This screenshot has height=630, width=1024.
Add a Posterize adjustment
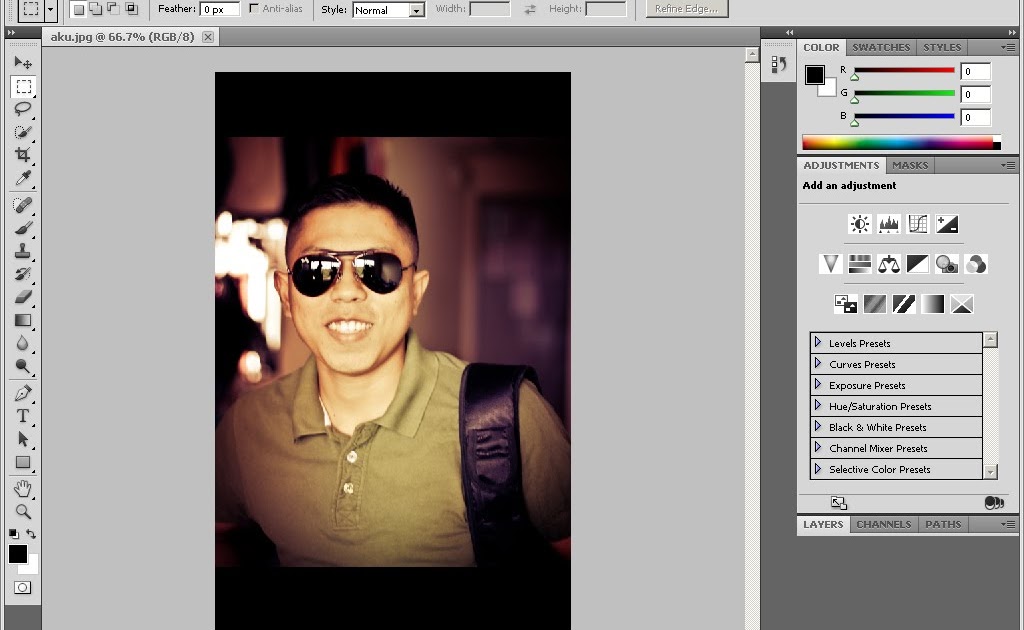(x=875, y=304)
